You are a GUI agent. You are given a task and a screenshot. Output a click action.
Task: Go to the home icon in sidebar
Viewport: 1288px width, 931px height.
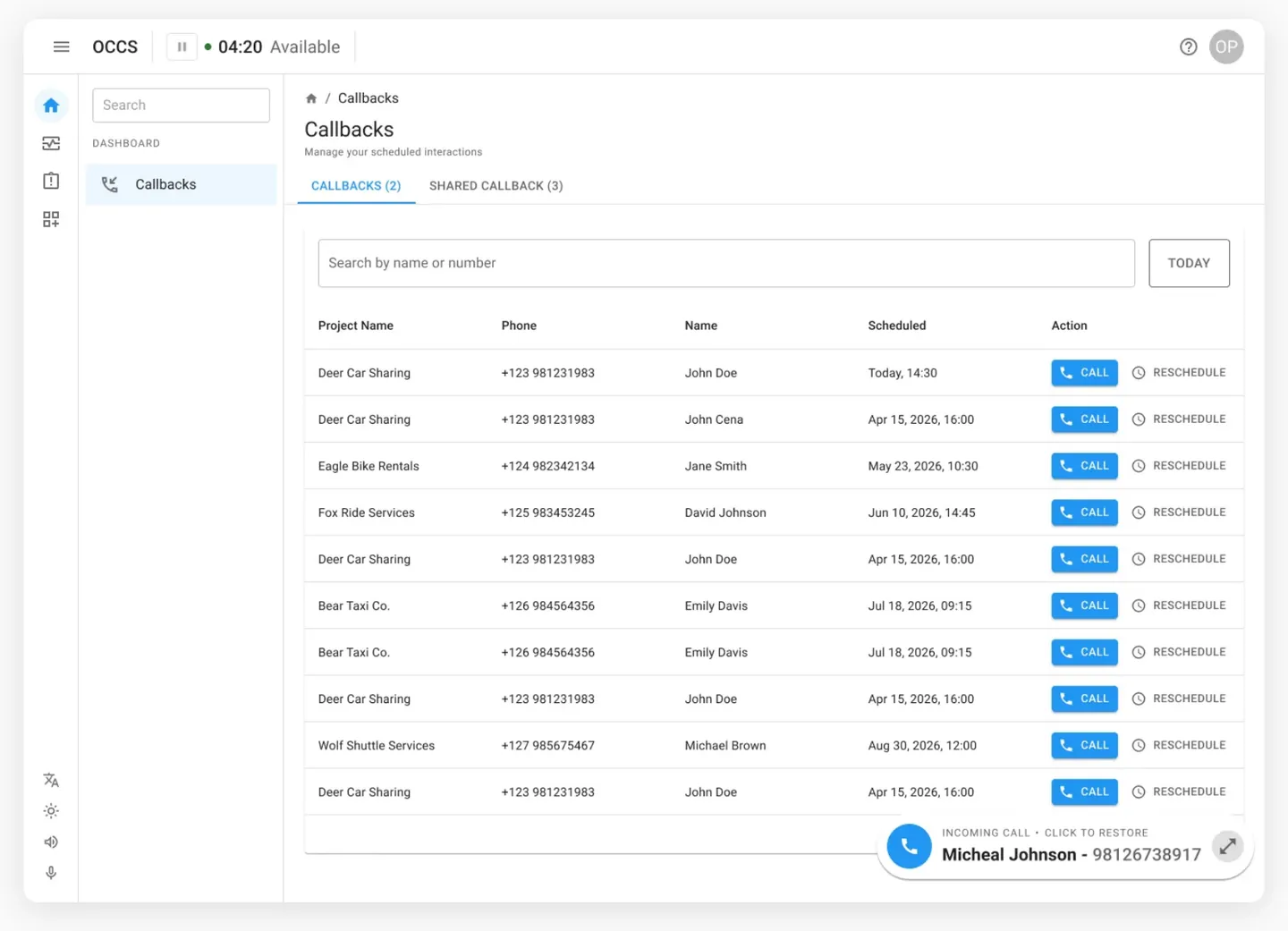pyautogui.click(x=51, y=106)
